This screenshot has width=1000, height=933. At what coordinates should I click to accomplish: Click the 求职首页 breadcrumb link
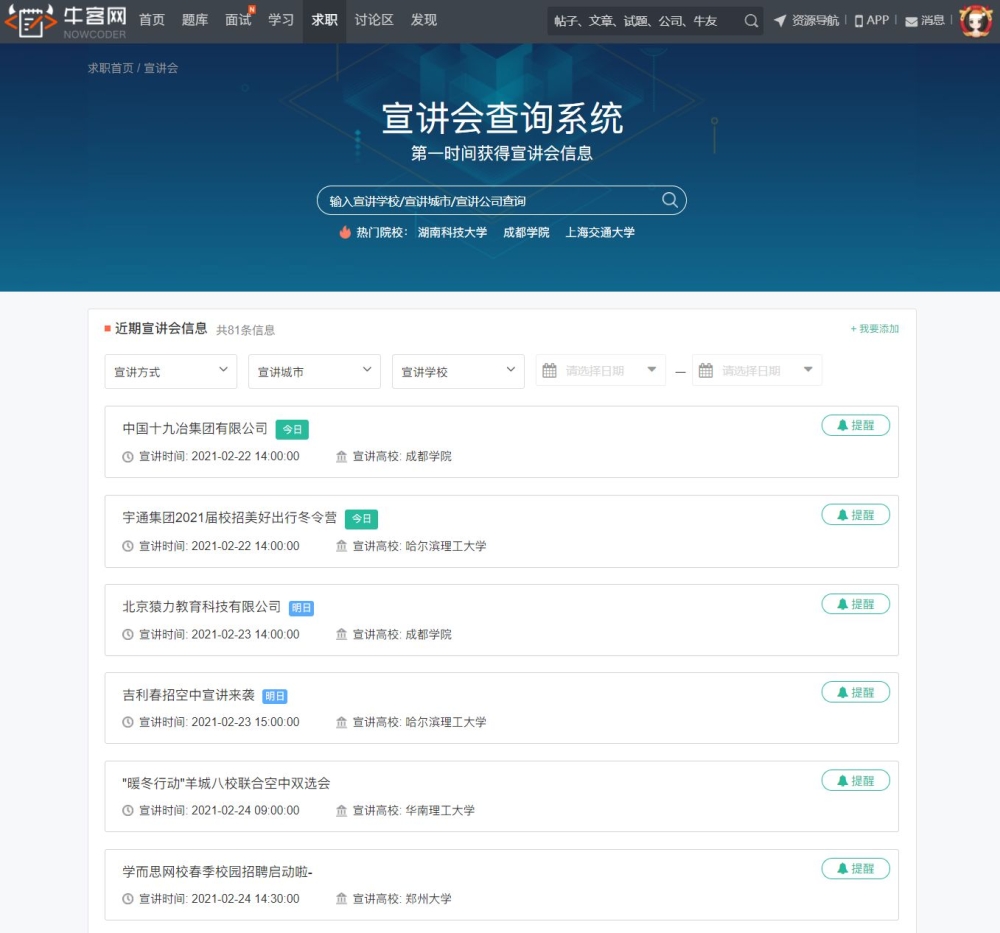(x=110, y=68)
